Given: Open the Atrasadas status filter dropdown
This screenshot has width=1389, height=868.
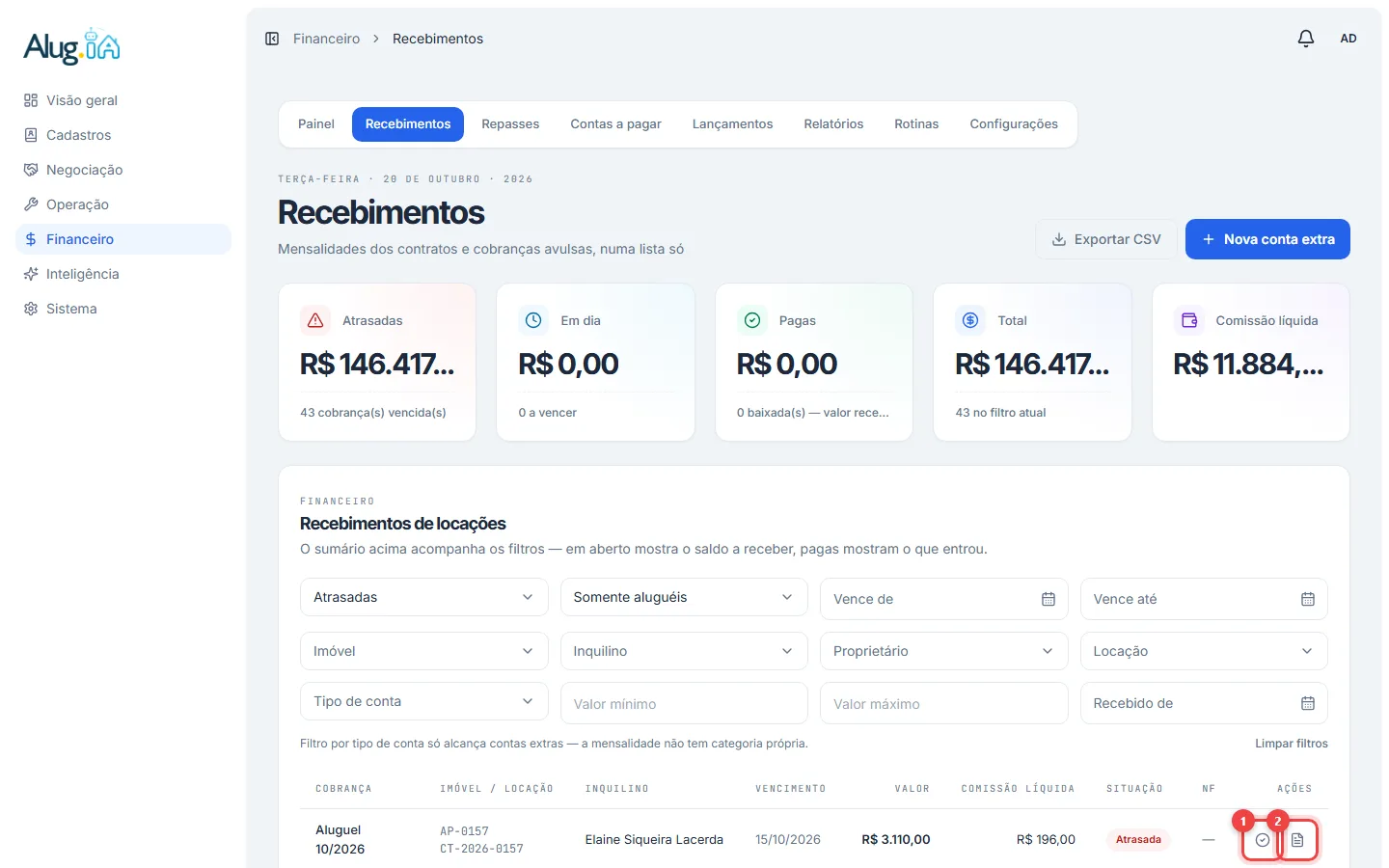Looking at the screenshot, I should point(424,597).
